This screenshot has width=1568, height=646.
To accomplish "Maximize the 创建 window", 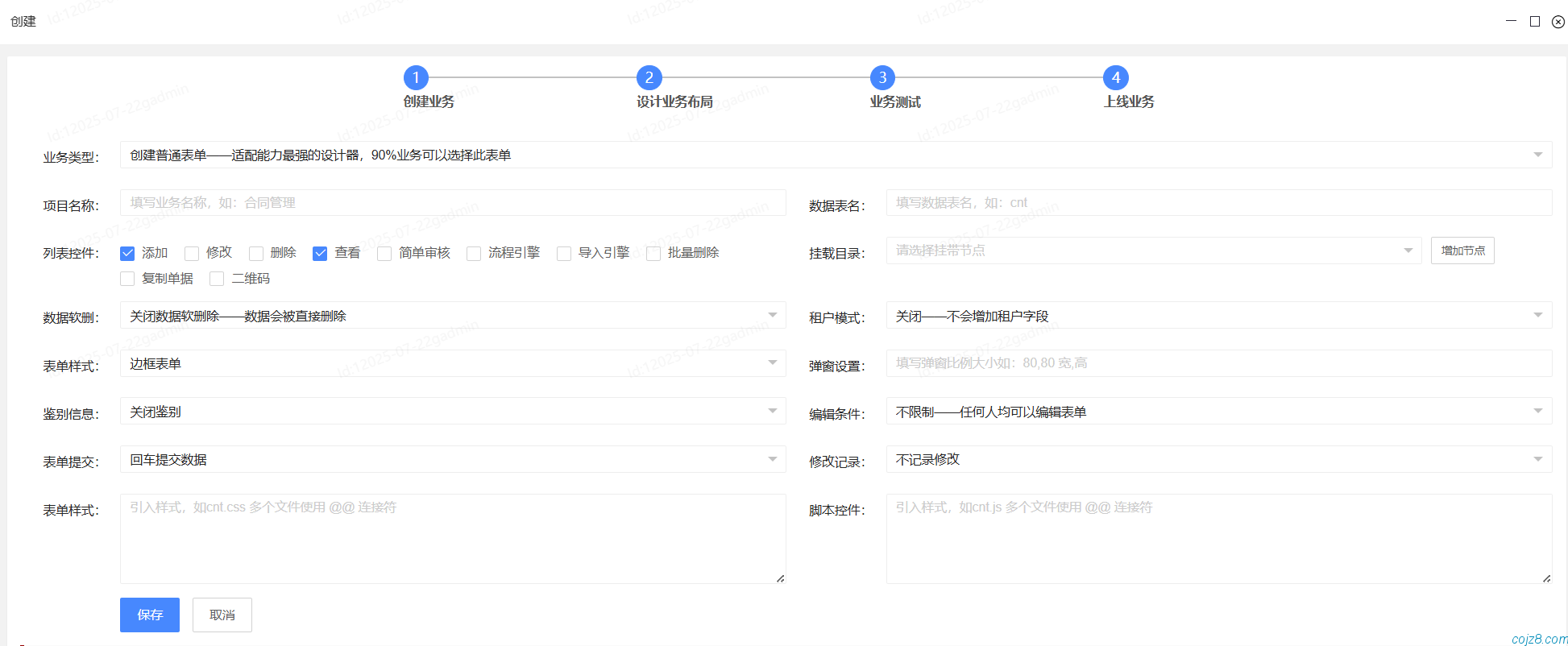I will [1534, 22].
